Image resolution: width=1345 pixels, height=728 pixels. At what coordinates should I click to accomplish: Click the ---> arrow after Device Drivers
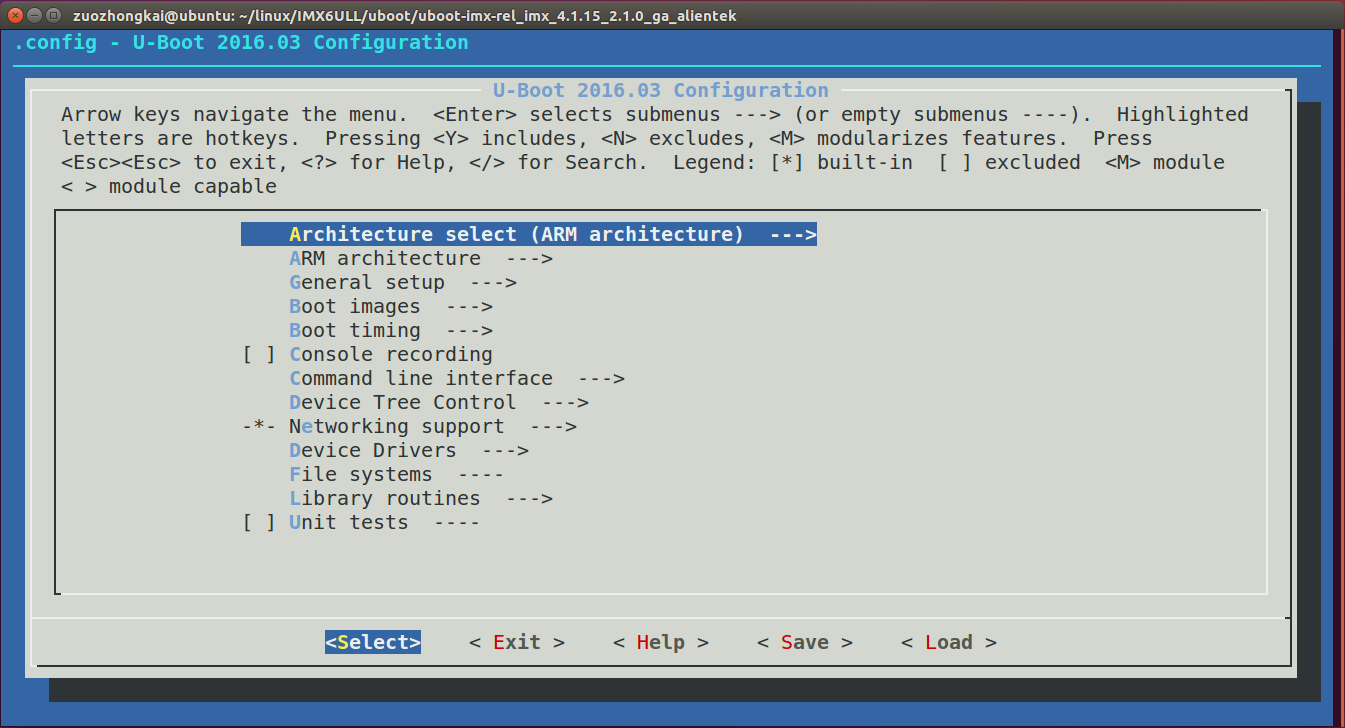coord(505,450)
